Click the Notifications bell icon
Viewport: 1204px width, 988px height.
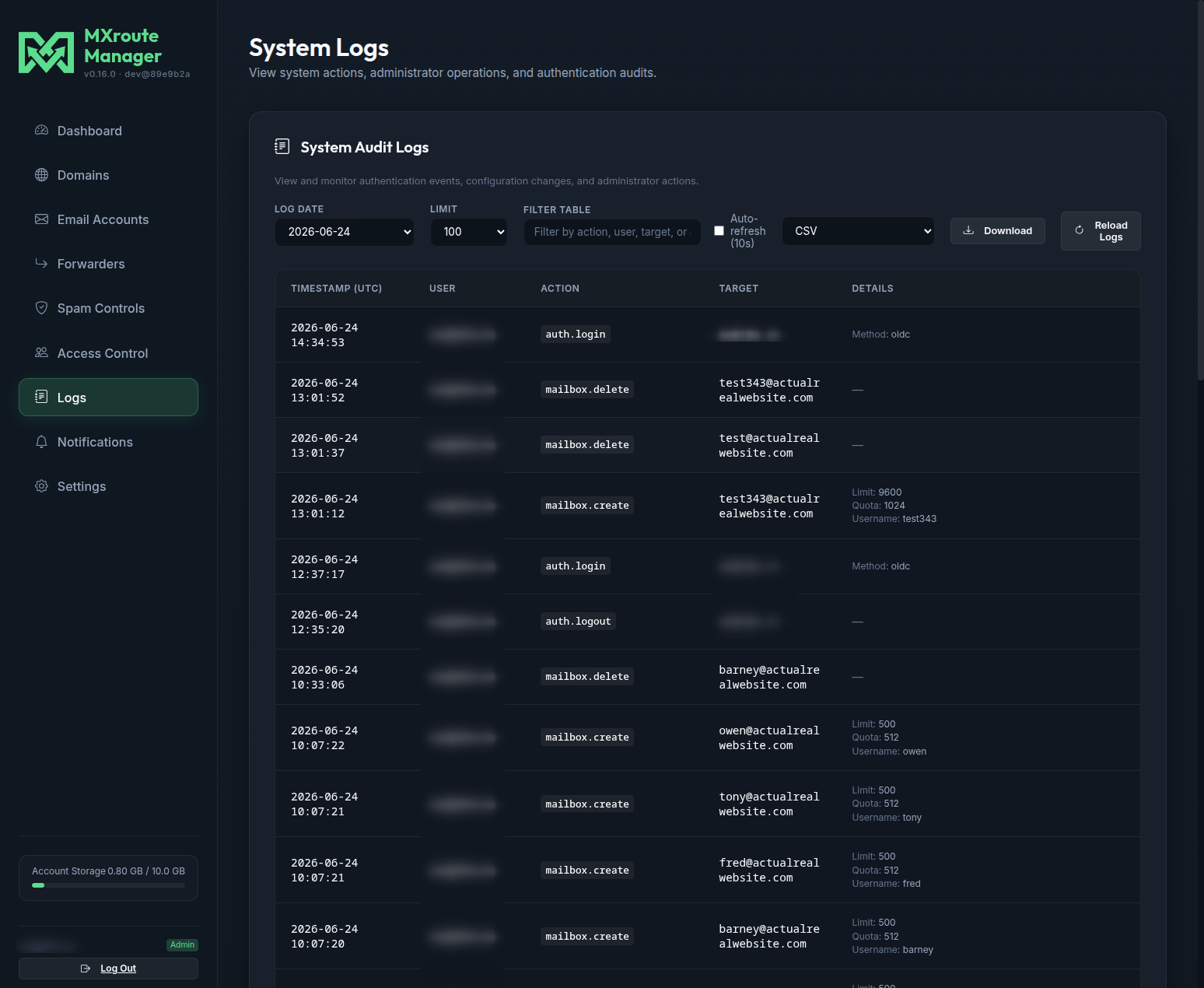pyautogui.click(x=42, y=442)
